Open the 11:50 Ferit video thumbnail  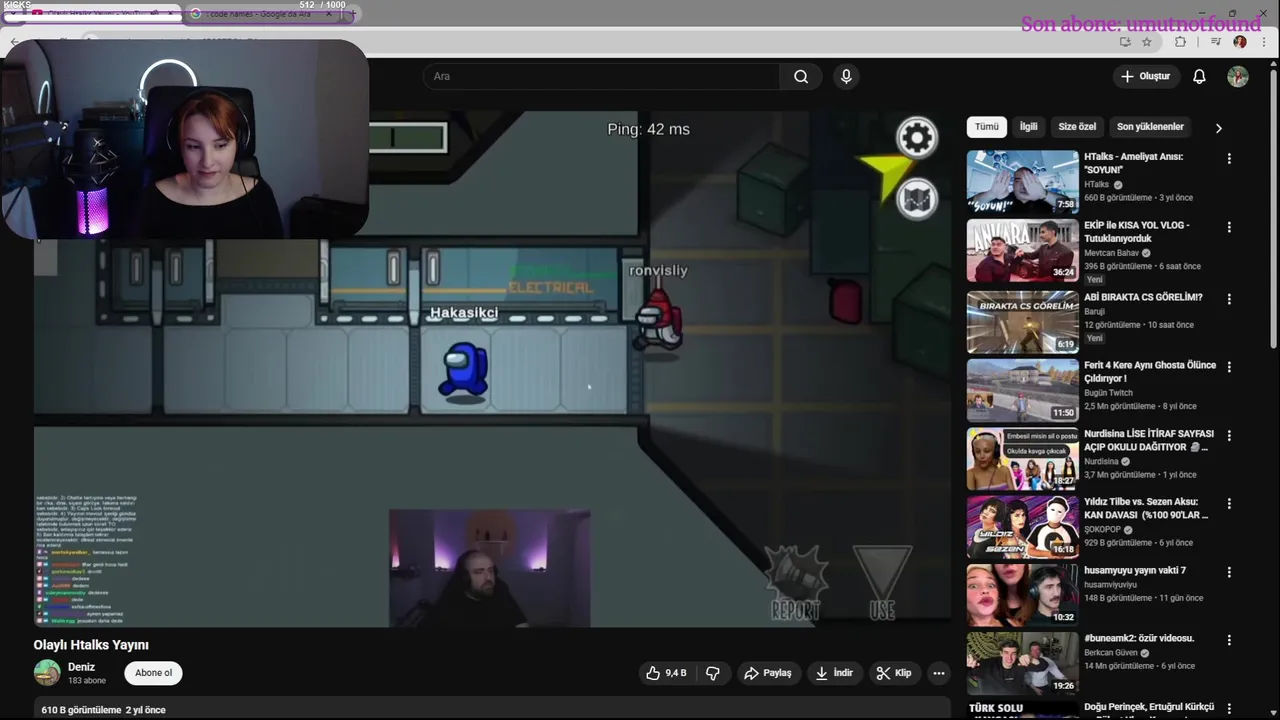pyautogui.click(x=1022, y=390)
